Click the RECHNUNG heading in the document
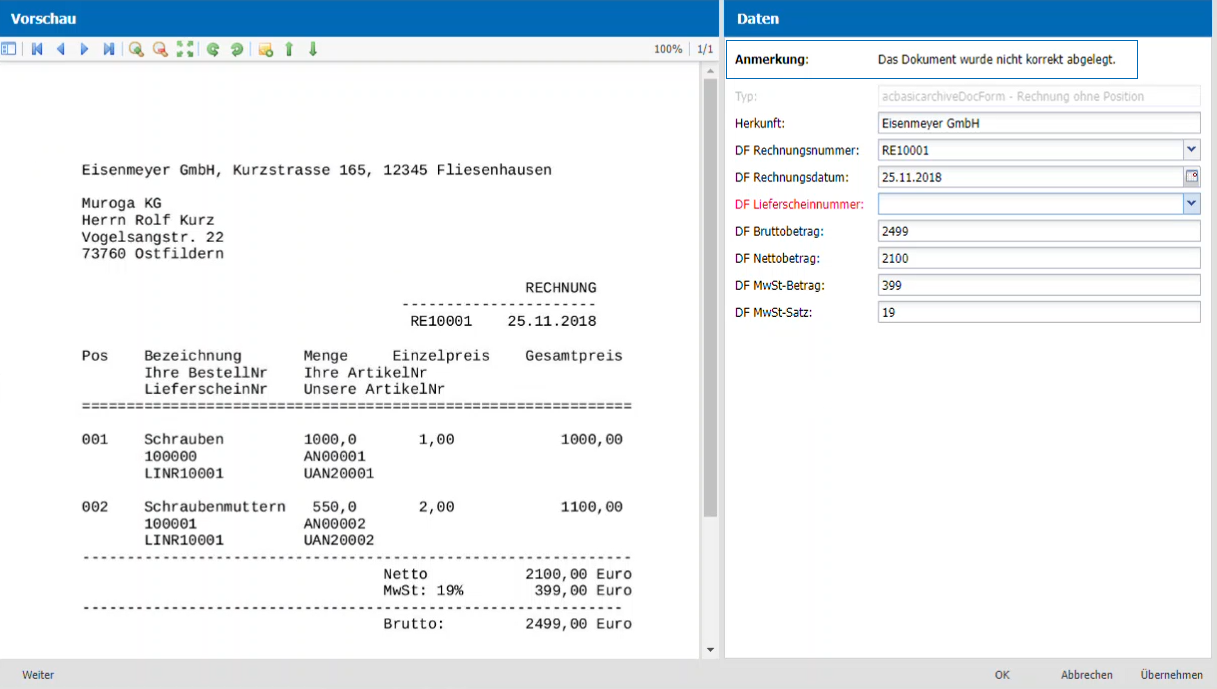 pyautogui.click(x=561, y=288)
